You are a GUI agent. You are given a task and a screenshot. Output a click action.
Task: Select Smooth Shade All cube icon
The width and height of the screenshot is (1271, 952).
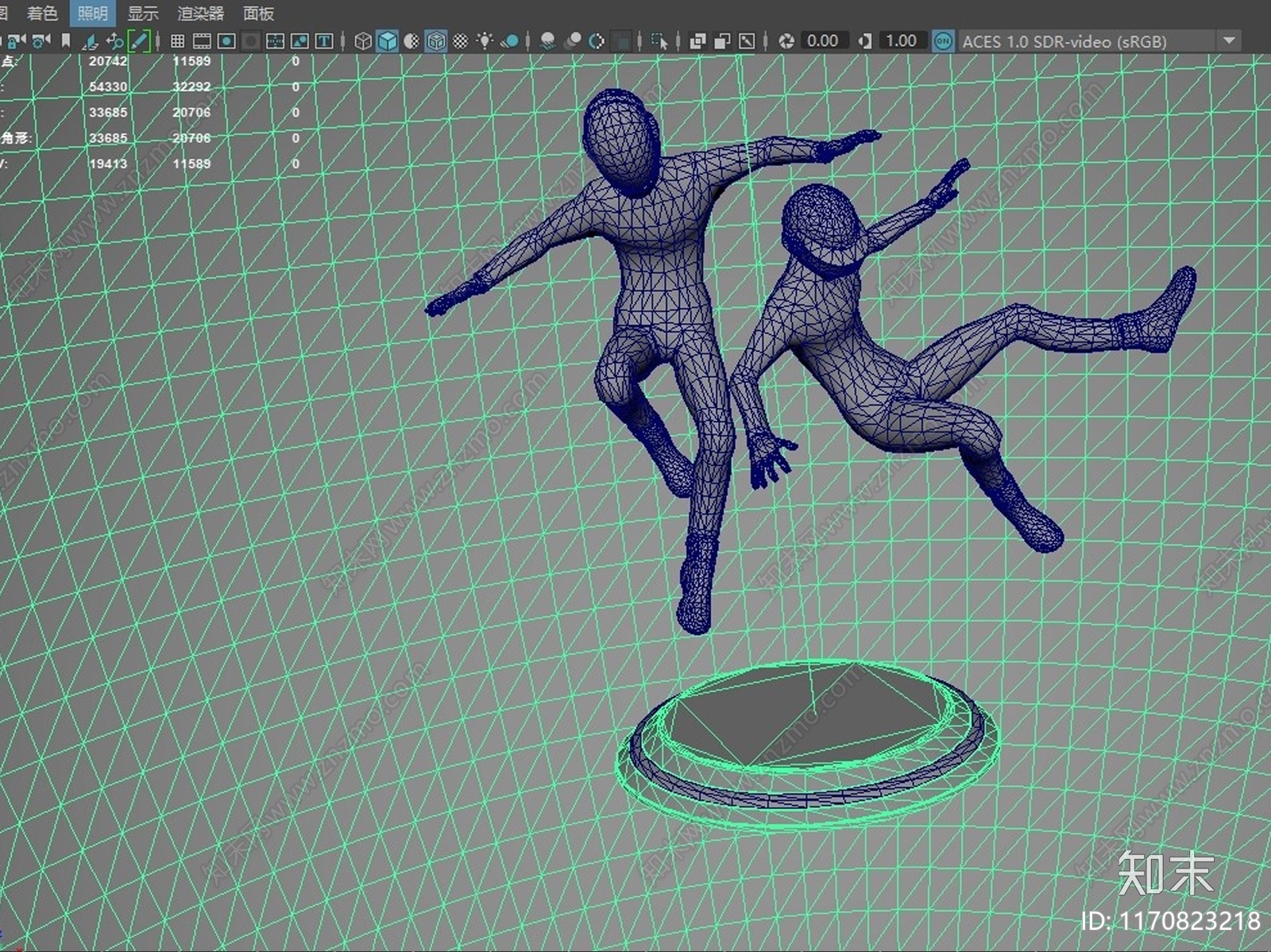click(388, 40)
